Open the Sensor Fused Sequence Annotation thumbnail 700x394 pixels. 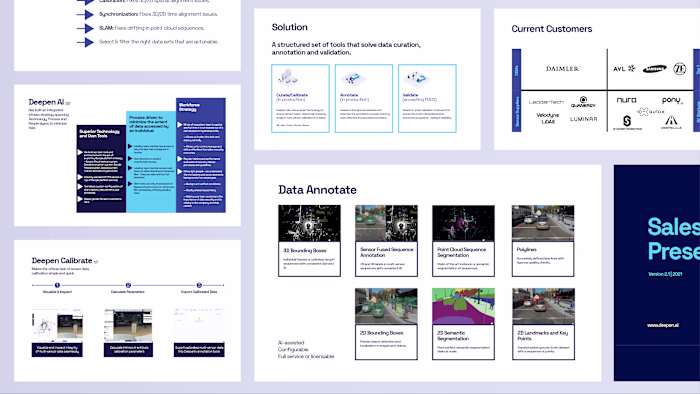[387, 224]
